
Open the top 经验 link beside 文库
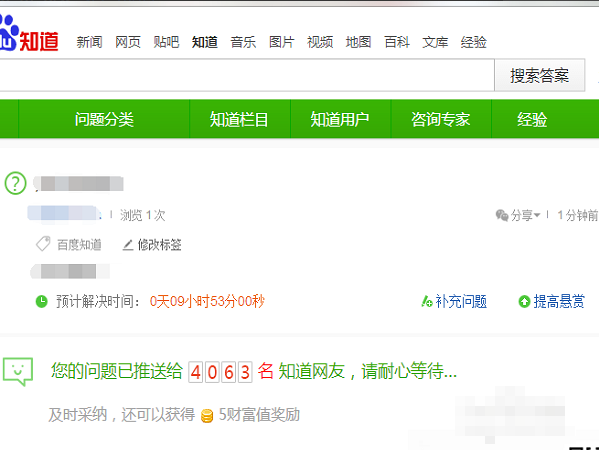click(x=474, y=42)
